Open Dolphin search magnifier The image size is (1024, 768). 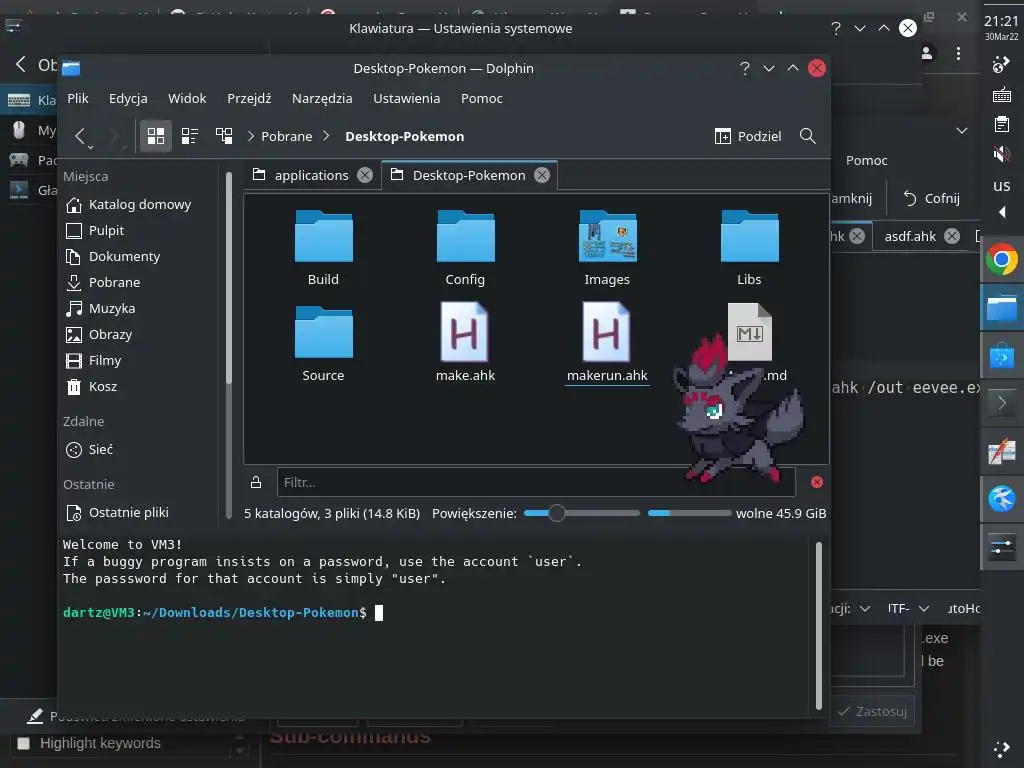pyautogui.click(x=808, y=136)
